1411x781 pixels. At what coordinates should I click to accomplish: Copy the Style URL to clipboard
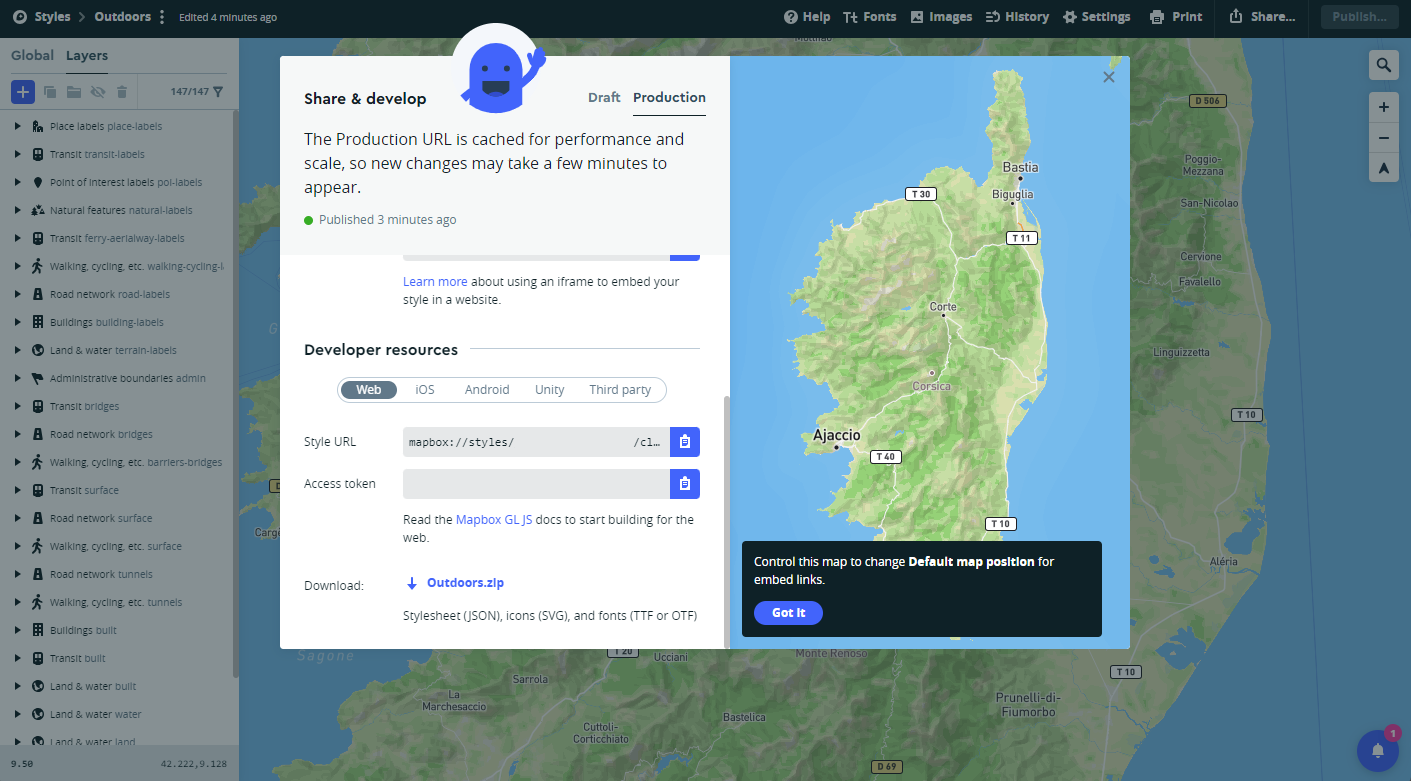pos(685,441)
